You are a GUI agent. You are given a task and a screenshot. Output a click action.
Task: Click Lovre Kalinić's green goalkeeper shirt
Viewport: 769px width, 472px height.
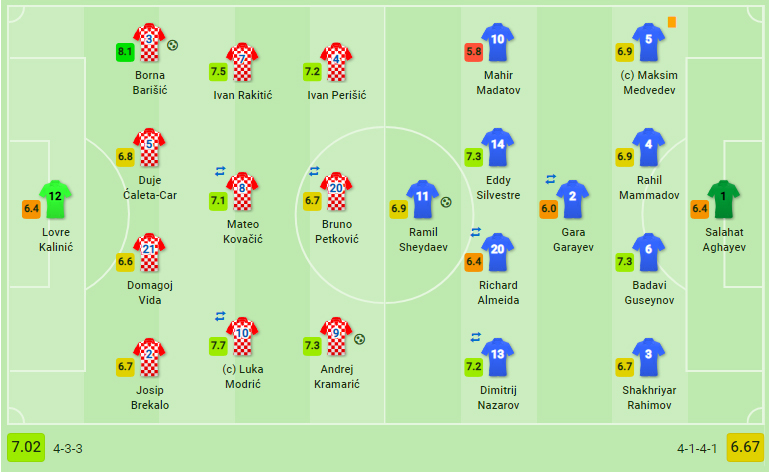[x=55, y=200]
